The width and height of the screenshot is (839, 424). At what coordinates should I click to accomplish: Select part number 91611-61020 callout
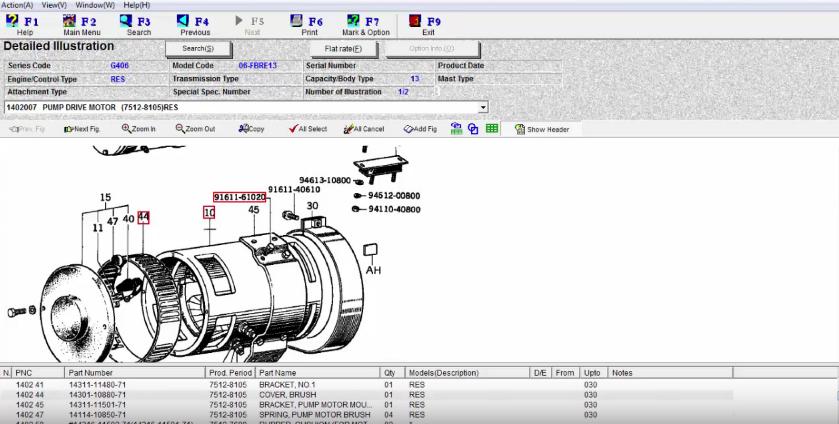coord(239,197)
